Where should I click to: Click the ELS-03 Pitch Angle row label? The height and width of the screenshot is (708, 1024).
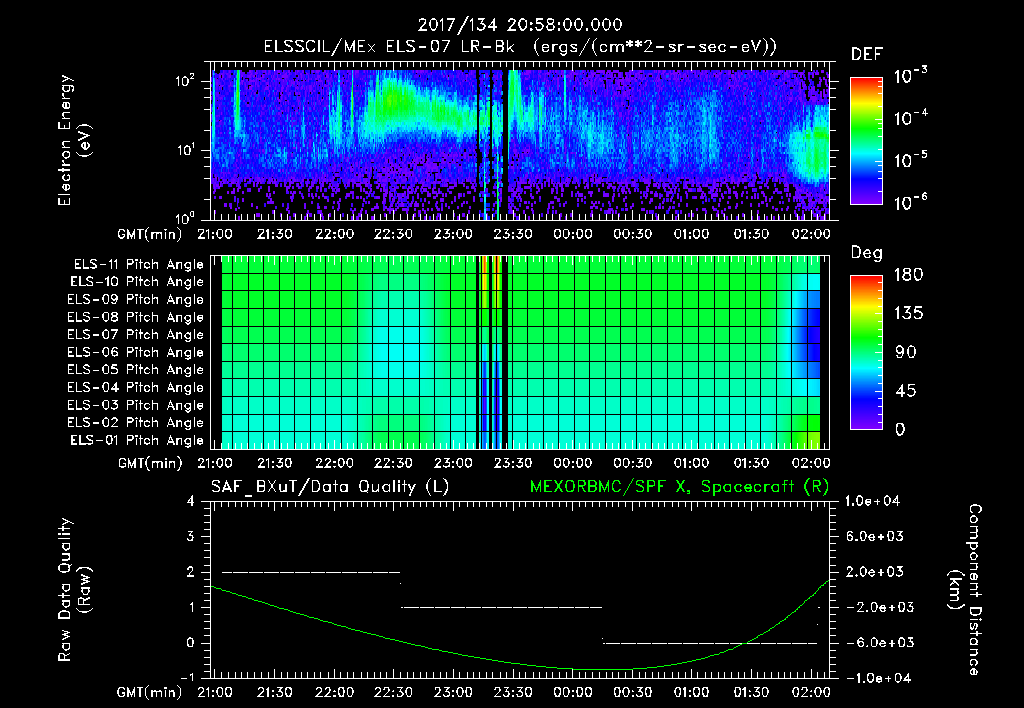[x=136, y=405]
